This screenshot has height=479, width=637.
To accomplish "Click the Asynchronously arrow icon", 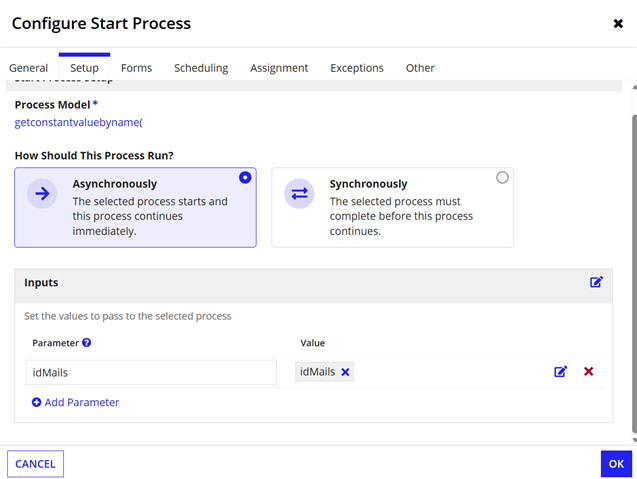I will 42,194.
